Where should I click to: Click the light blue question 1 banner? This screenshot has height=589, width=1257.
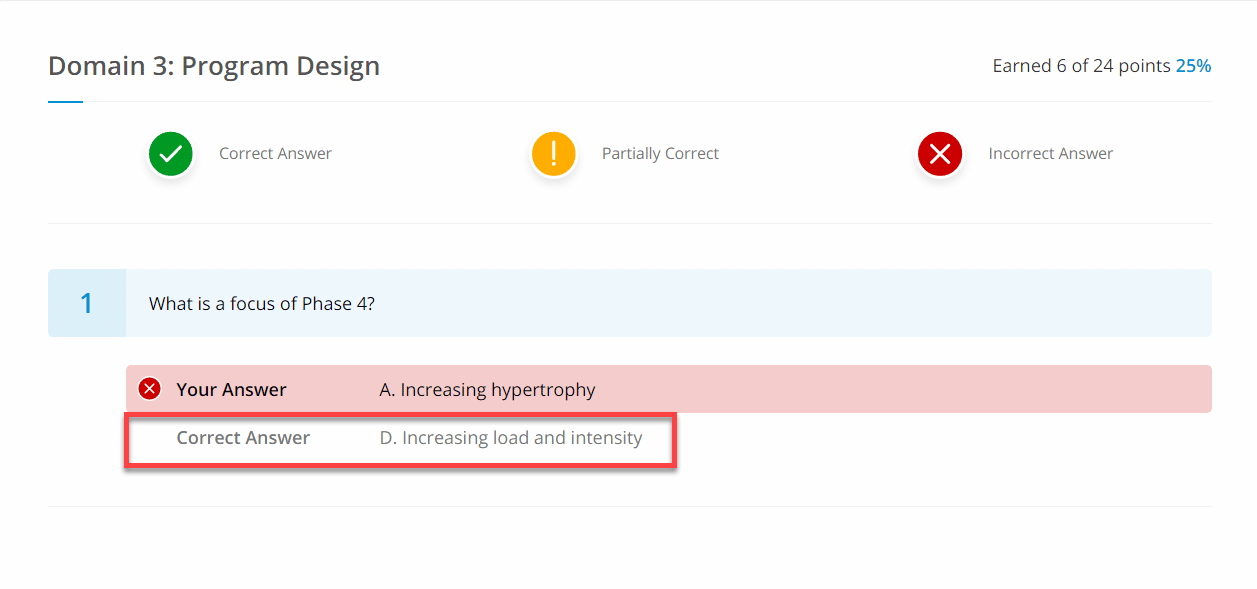click(x=630, y=303)
